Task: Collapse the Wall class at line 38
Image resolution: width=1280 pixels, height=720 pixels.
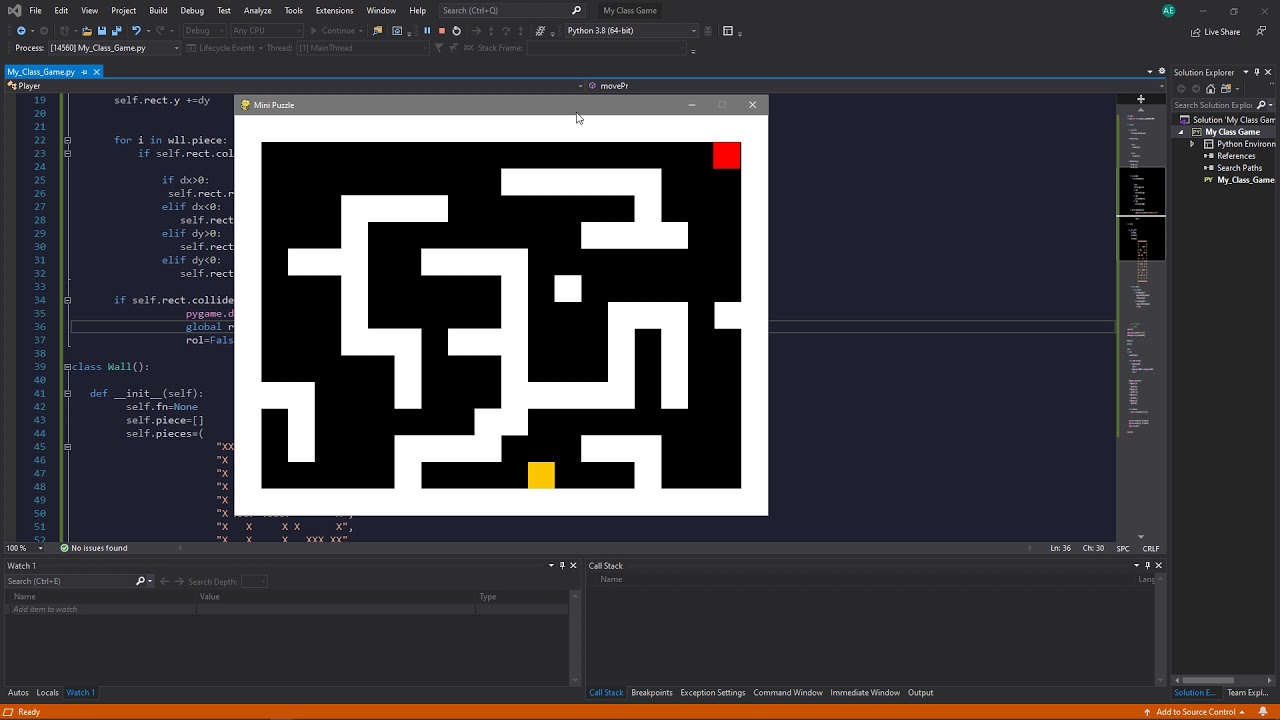Action: (67, 367)
